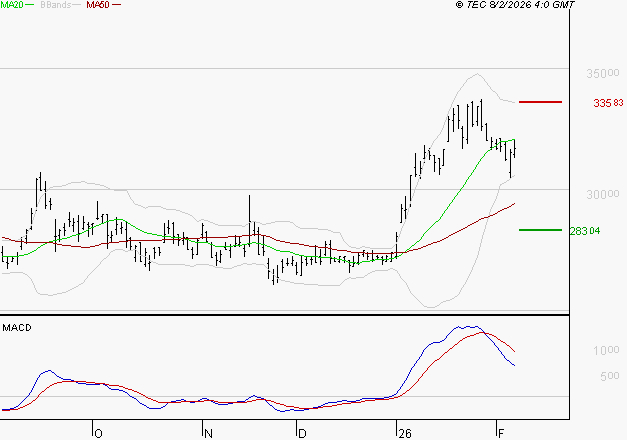
Task: Click the TEC copyright timestamp text
Action: (515, 5)
